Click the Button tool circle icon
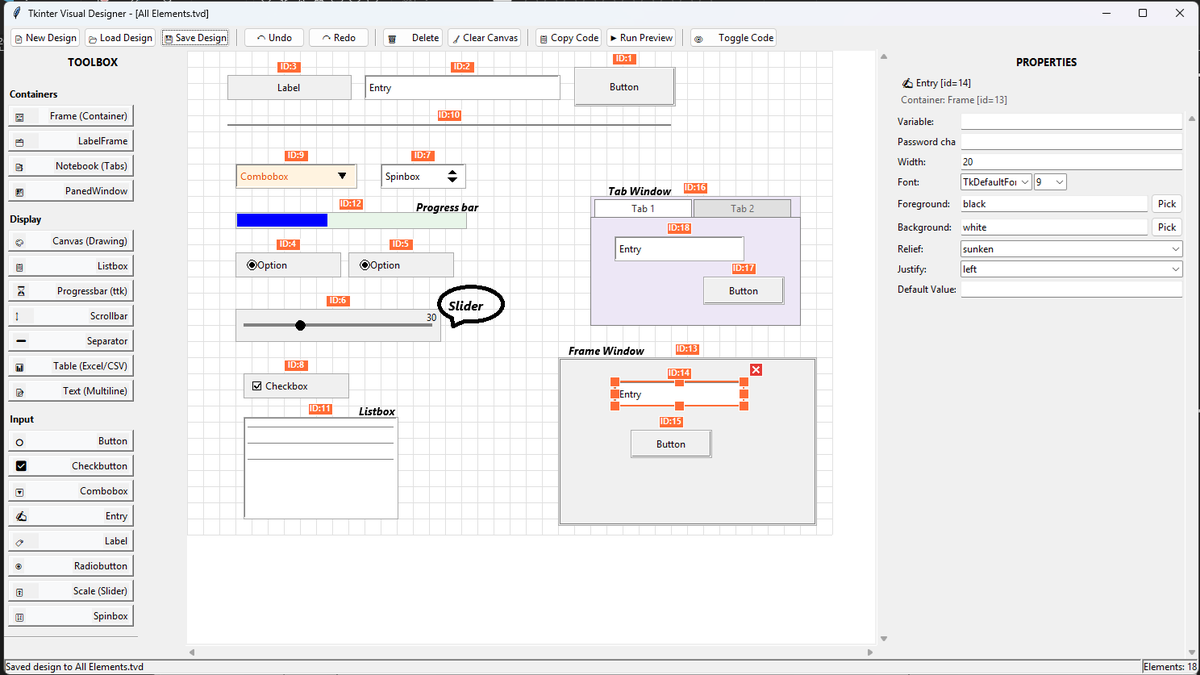 [19, 442]
